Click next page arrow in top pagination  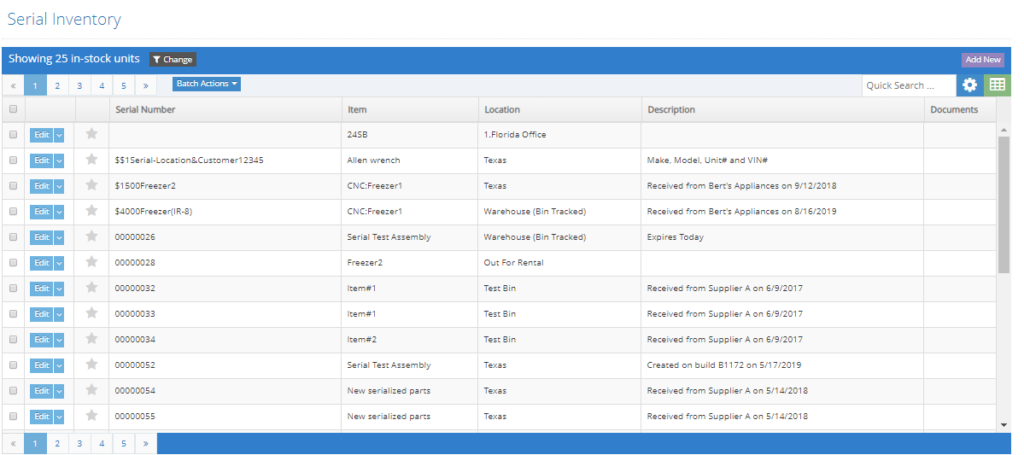click(146, 86)
